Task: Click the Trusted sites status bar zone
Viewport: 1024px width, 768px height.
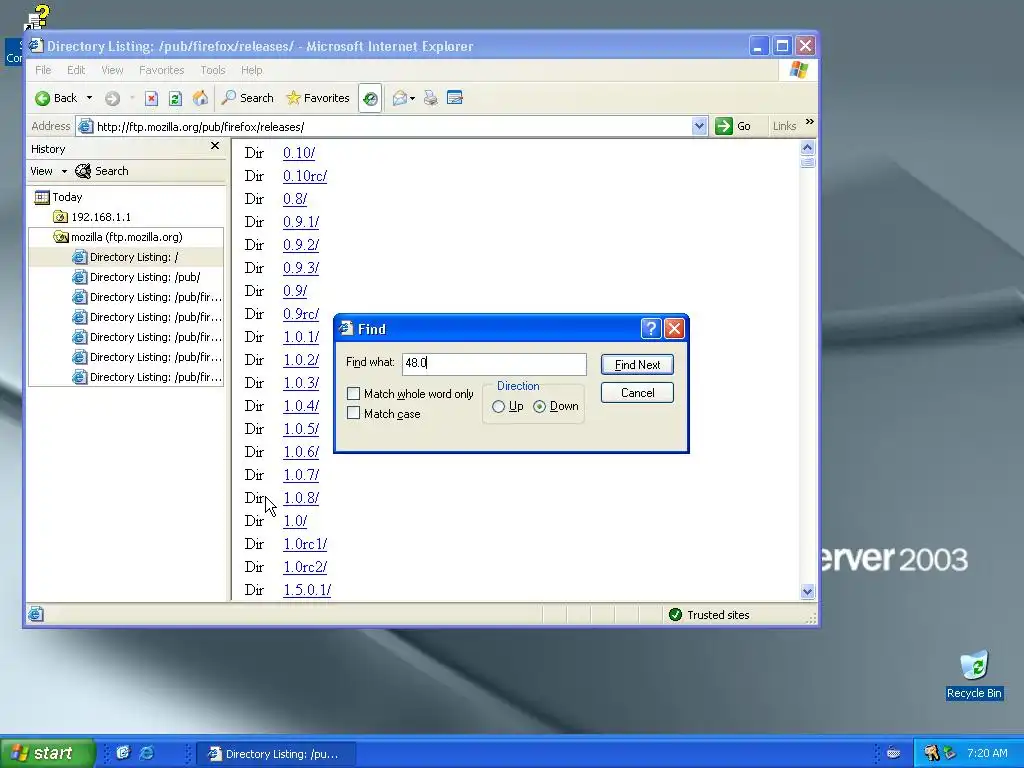Action: click(708, 615)
